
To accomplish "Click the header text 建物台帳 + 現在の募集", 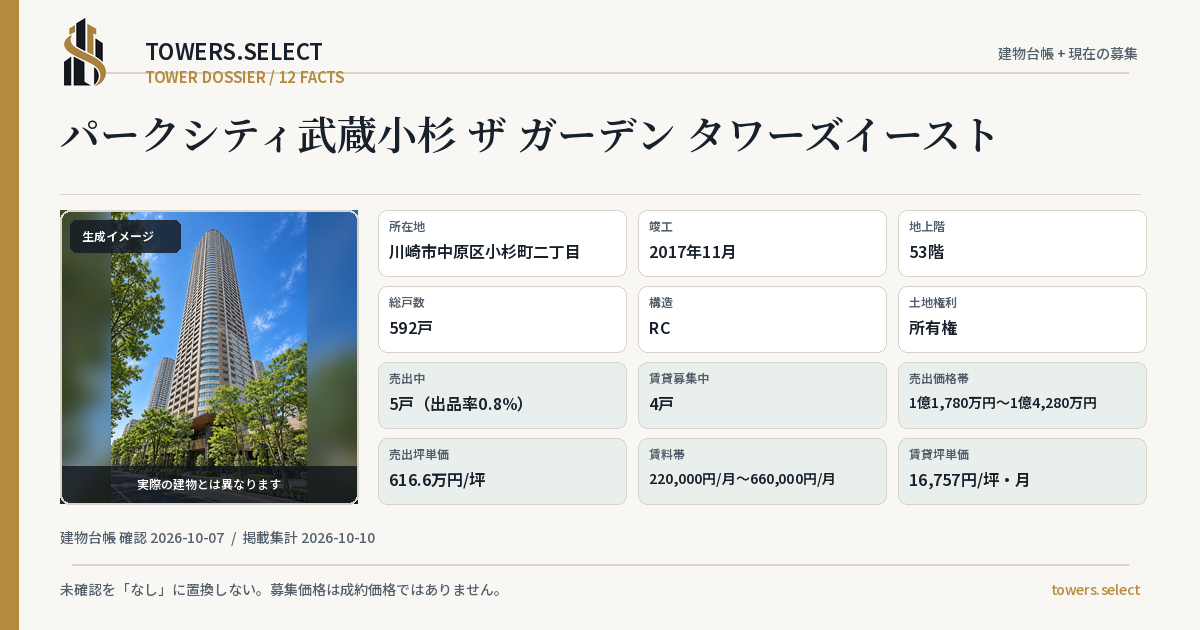I will coord(1068,54).
